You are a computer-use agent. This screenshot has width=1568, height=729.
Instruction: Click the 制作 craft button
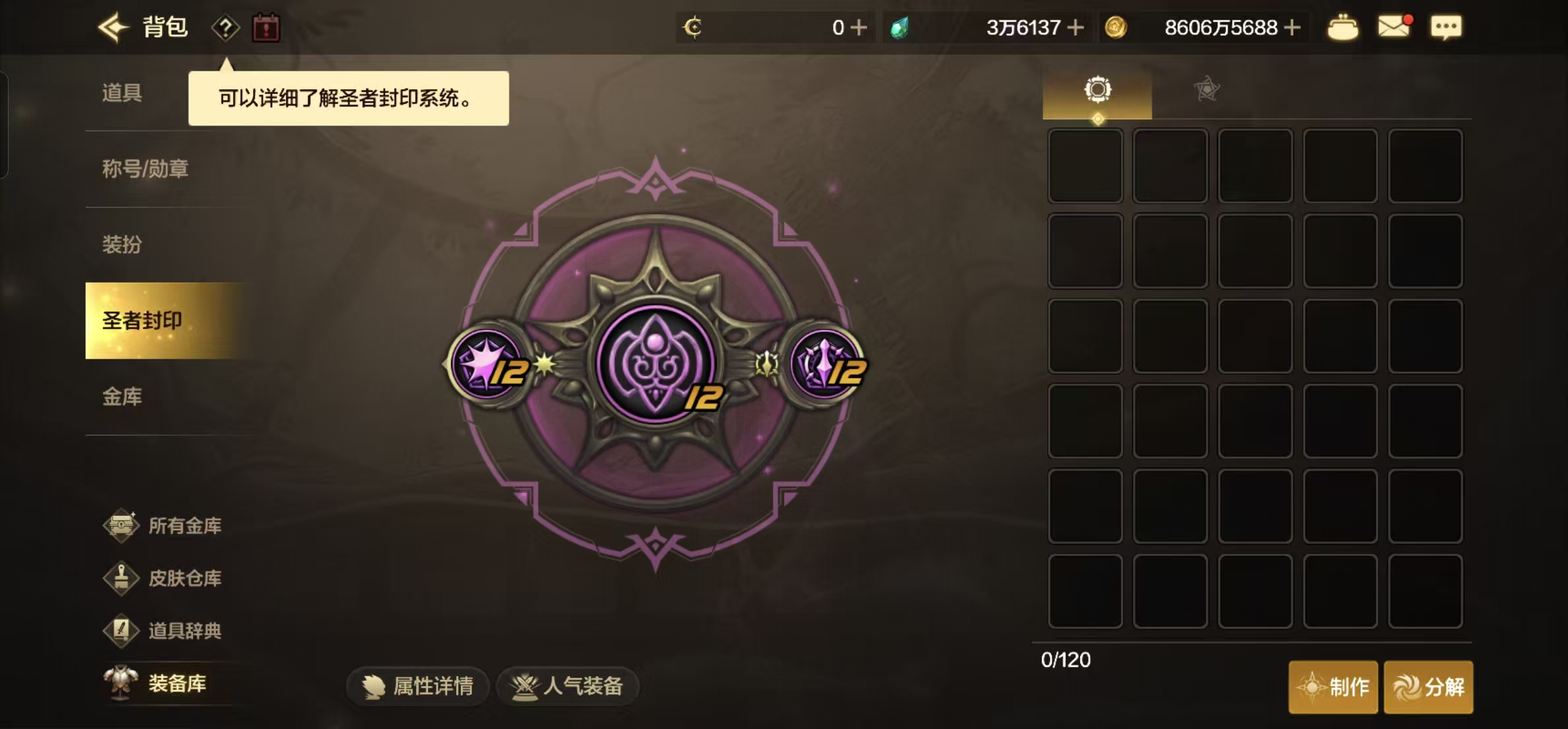pos(1333,687)
